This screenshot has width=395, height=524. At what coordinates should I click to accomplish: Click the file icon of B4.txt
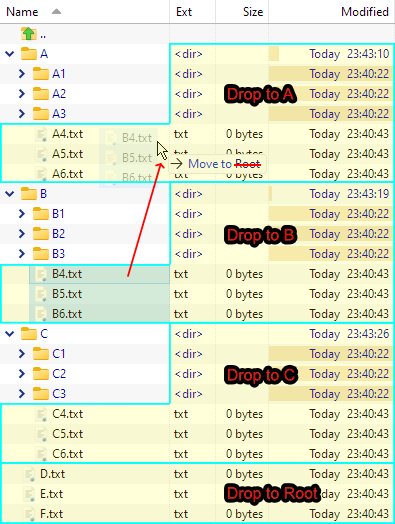point(41,274)
